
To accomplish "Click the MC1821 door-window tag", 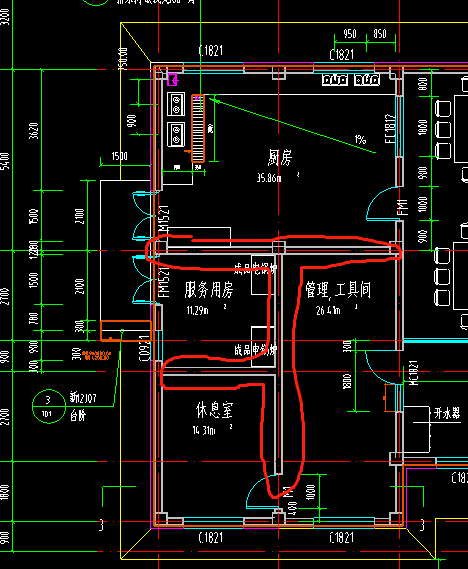I will pos(414,373).
